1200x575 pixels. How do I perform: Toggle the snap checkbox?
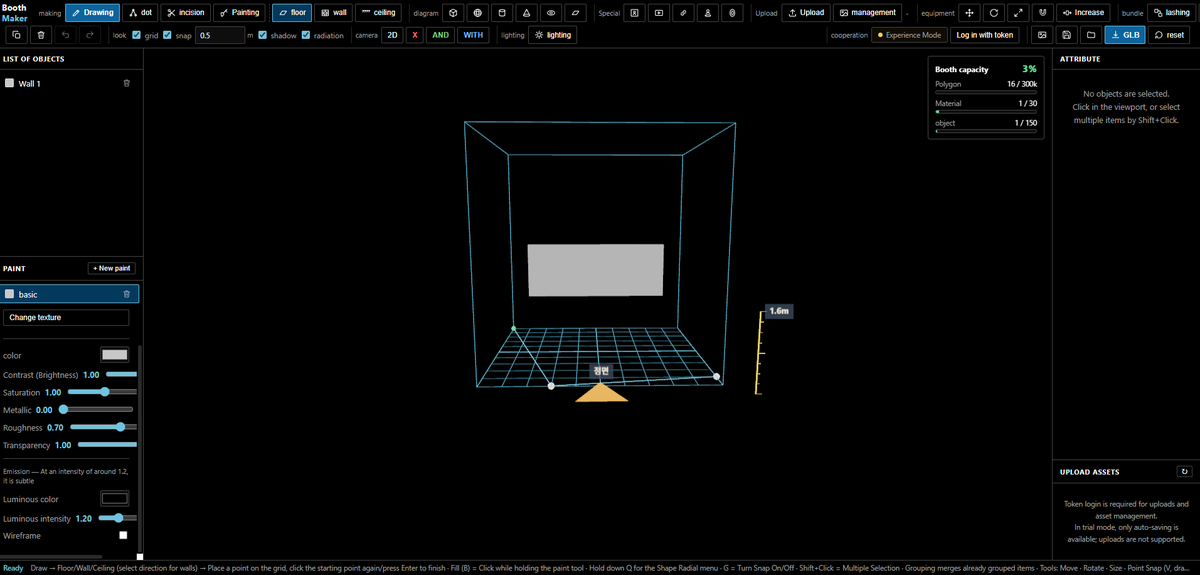(x=169, y=35)
